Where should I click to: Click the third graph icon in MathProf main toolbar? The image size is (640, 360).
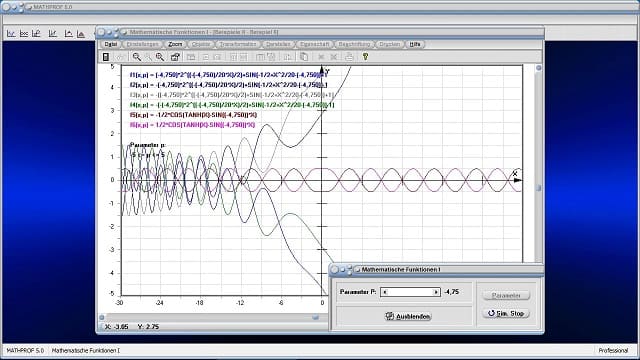36,33
